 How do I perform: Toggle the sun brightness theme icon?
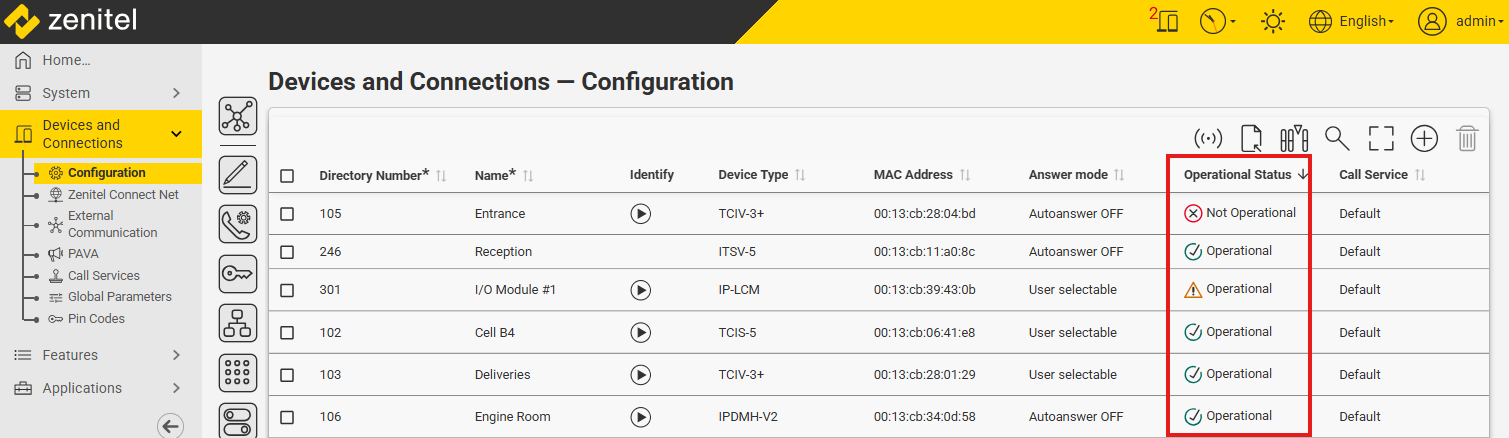click(x=1273, y=21)
